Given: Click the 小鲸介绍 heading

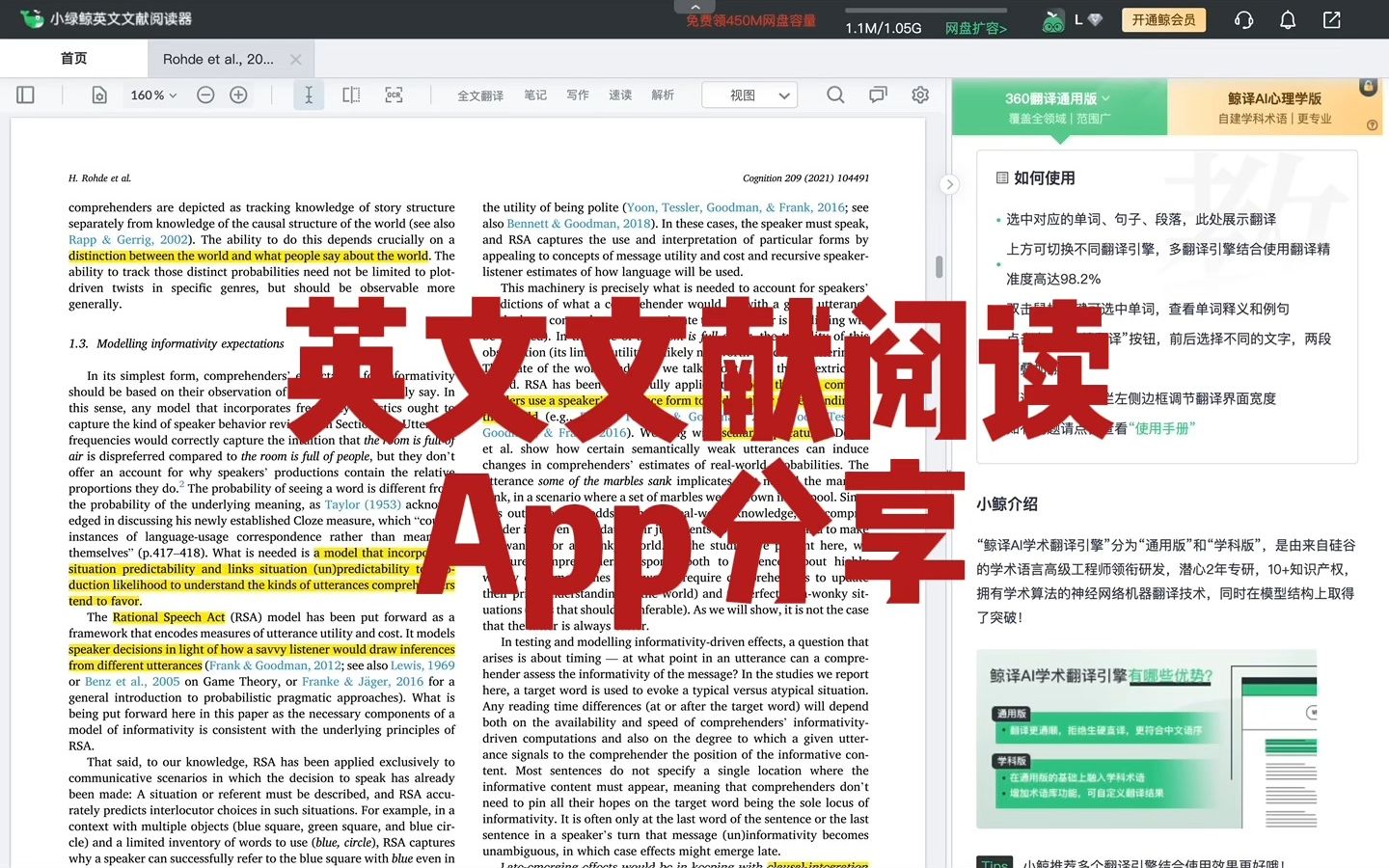Looking at the screenshot, I should pos(1007,503).
